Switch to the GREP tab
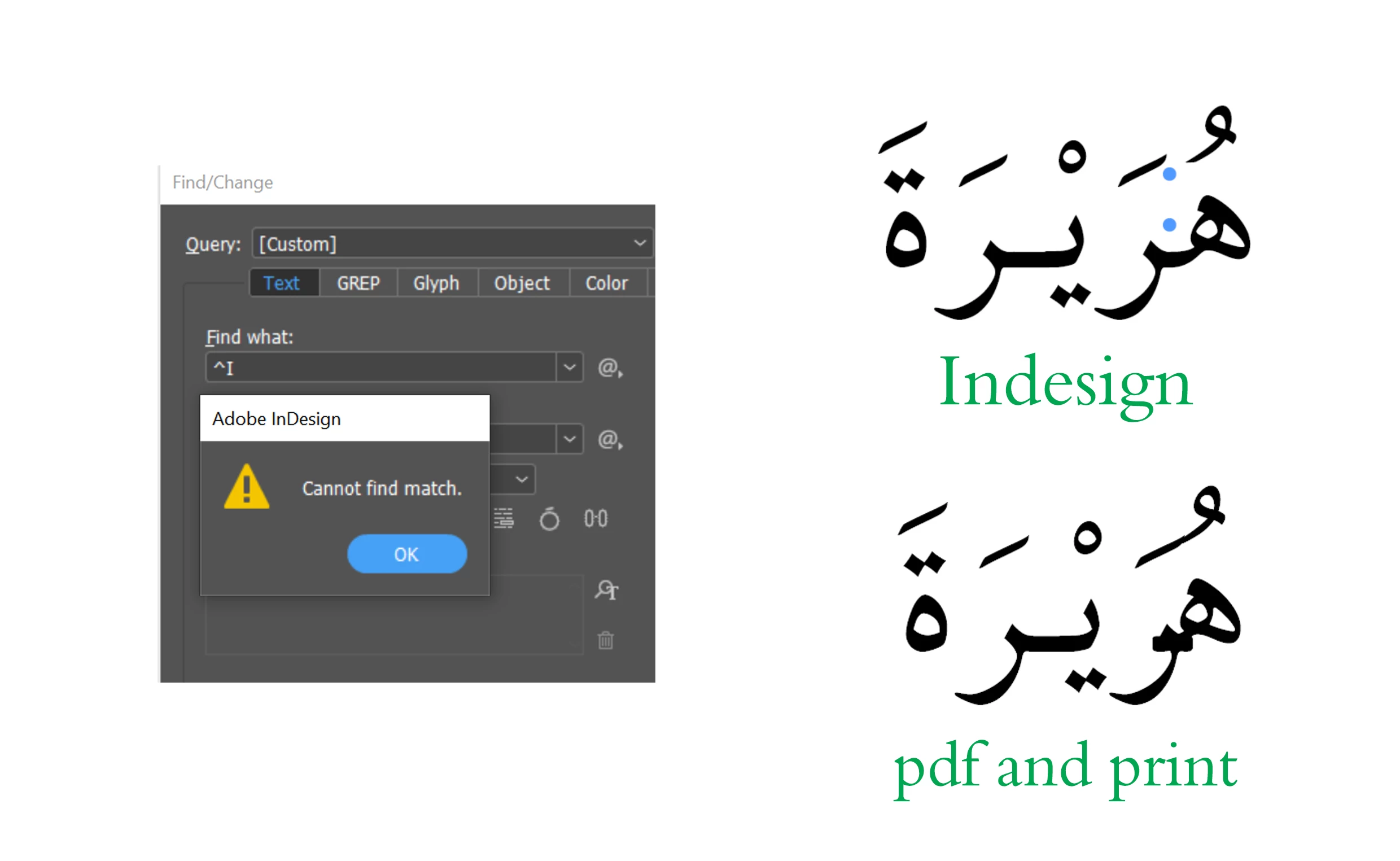The height and width of the screenshot is (861, 1400). [358, 283]
